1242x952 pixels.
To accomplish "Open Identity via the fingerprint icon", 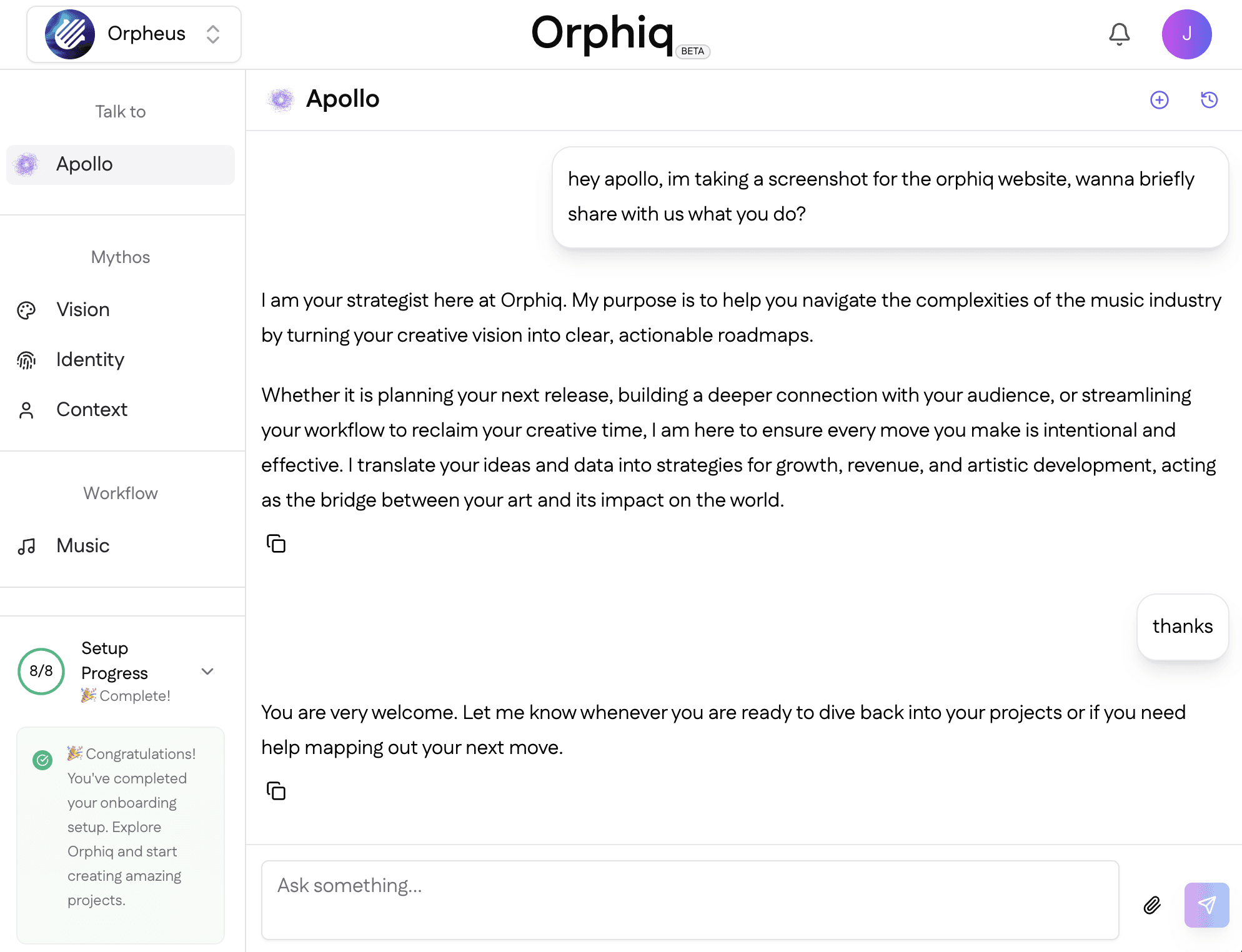I will [x=26, y=360].
